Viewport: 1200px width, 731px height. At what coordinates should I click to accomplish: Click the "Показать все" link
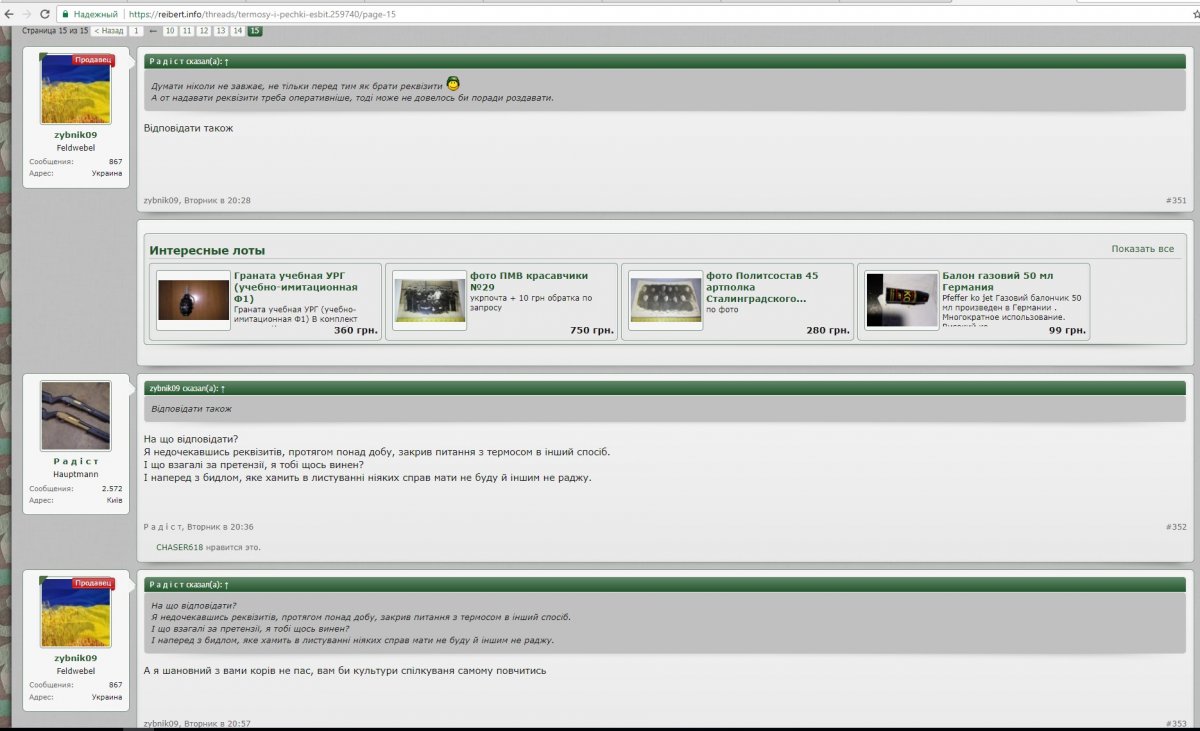1142,249
